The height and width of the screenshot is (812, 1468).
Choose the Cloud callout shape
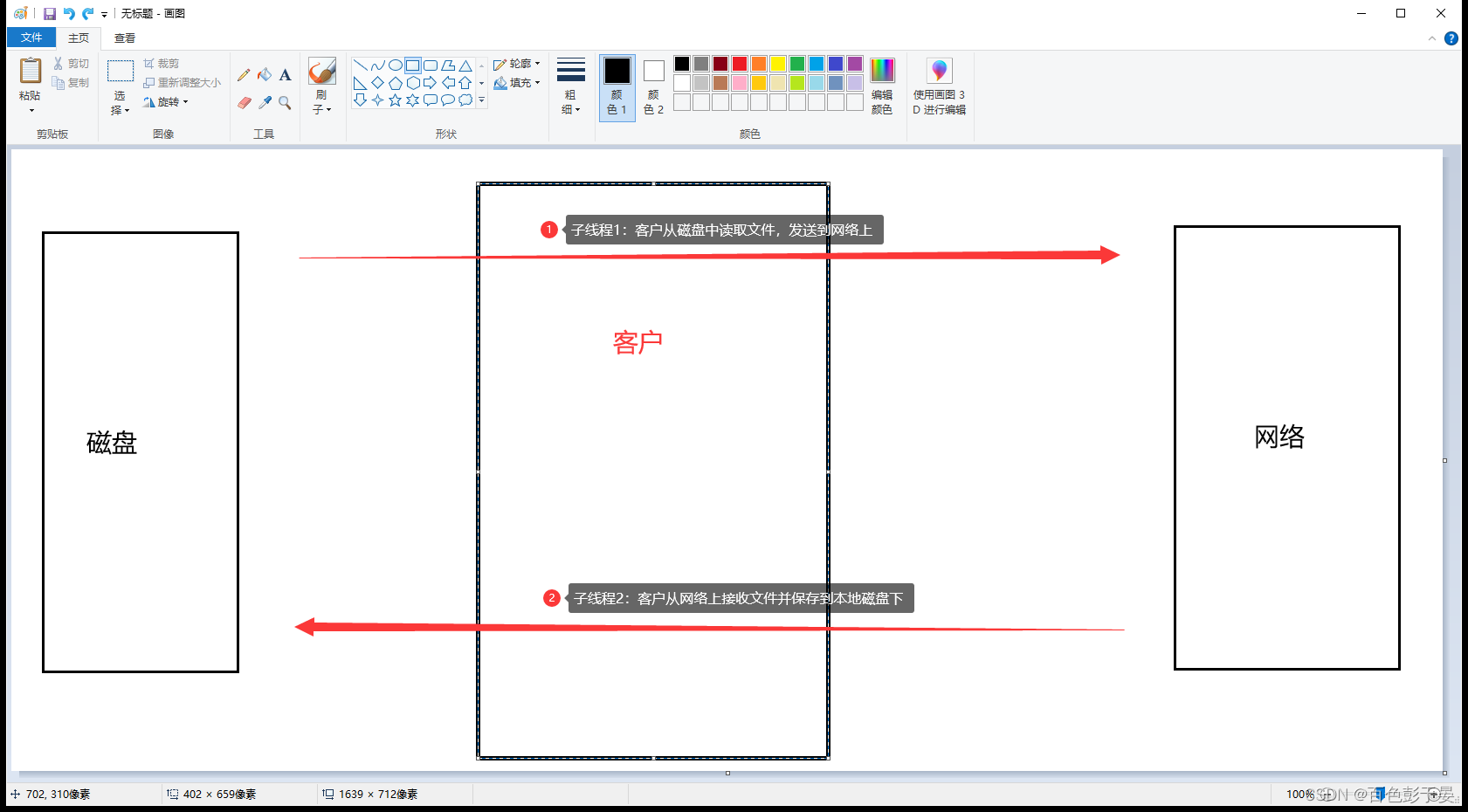(x=465, y=100)
